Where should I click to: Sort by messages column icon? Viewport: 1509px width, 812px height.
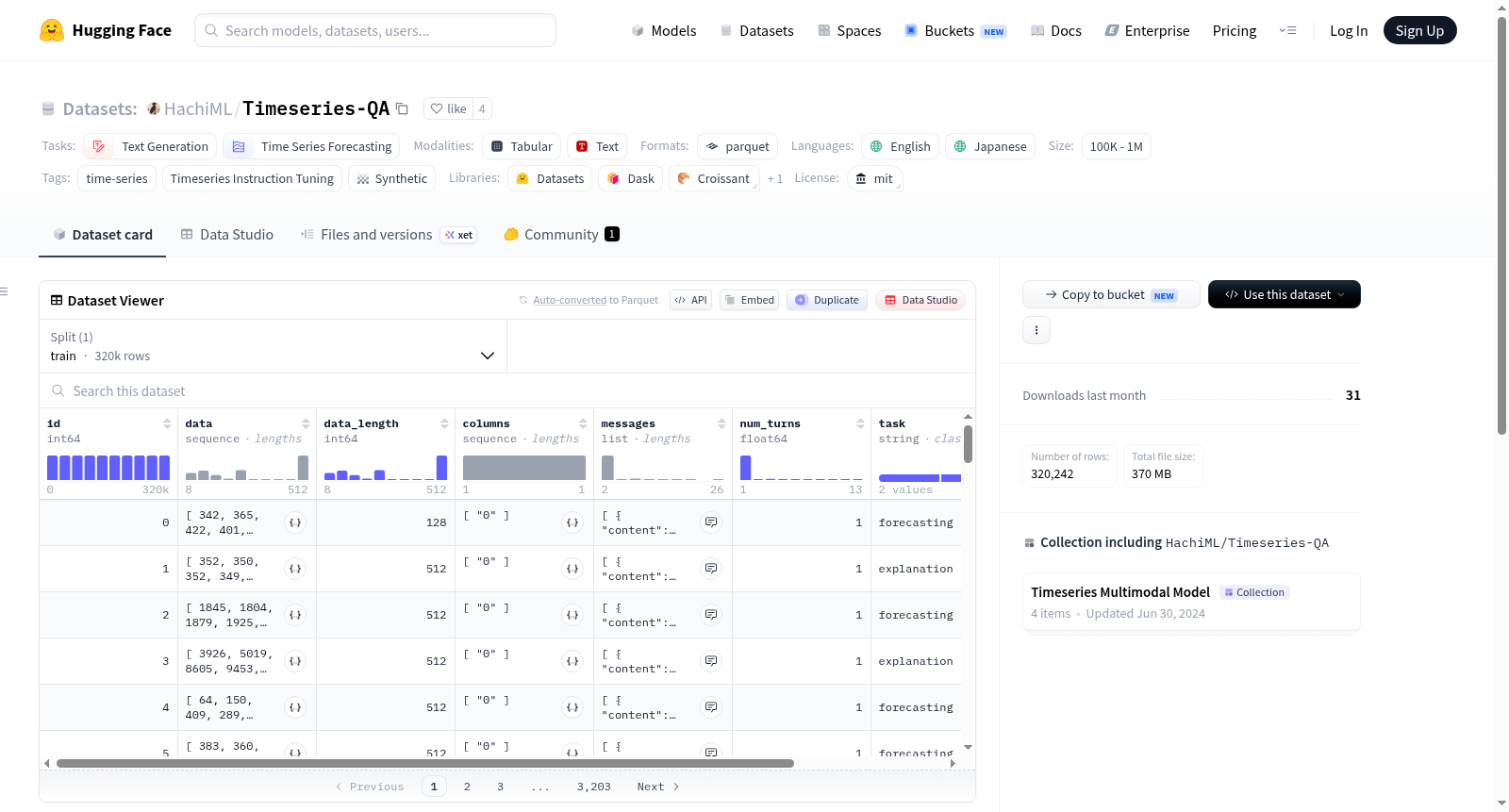tap(721, 423)
